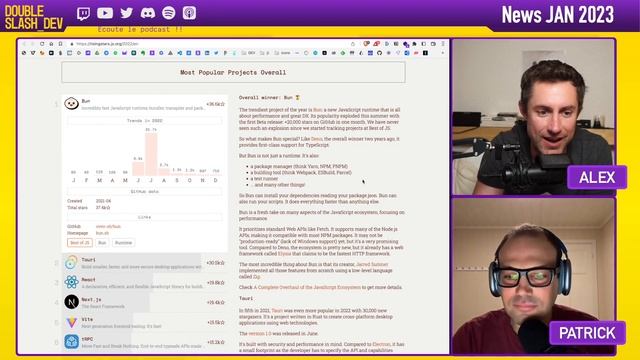Click the Jarred Sumner link

pos(372,264)
